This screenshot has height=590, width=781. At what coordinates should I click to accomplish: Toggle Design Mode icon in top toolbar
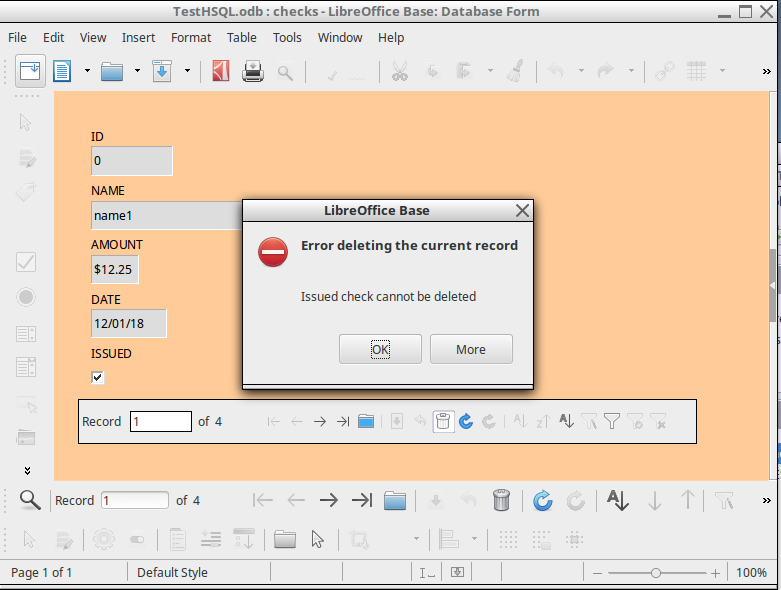pos(31,71)
